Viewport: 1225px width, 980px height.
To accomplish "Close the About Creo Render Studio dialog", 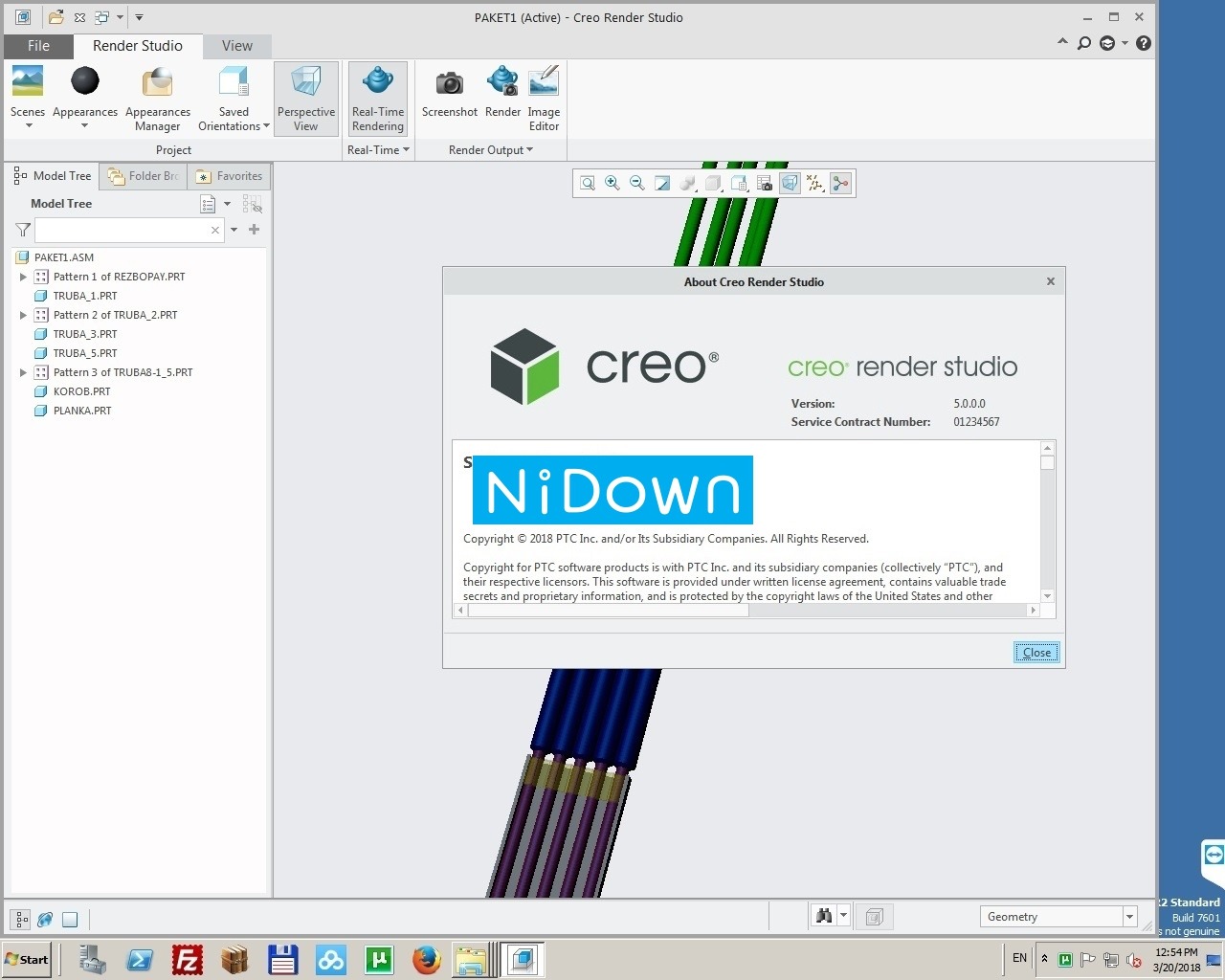I will pyautogui.click(x=1036, y=653).
